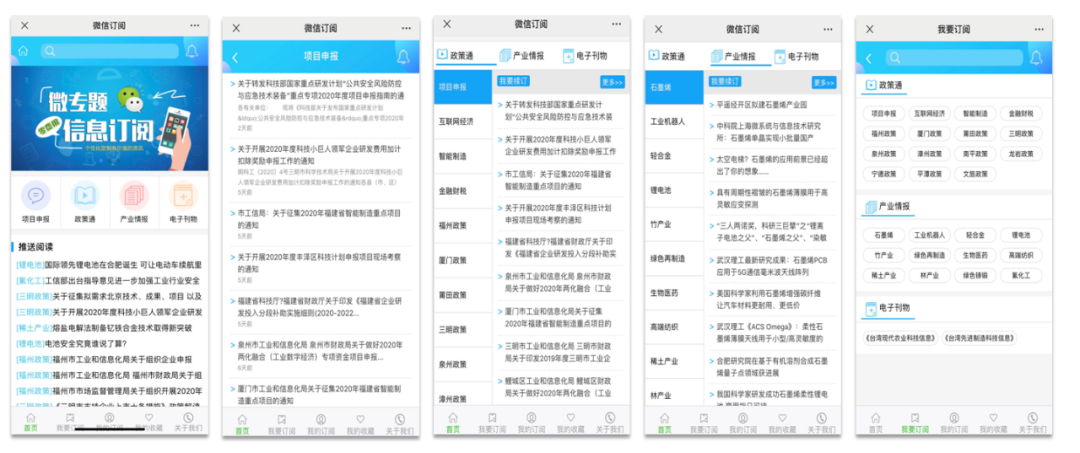This screenshot has height=453, width=1080.
Task: Go back using arrow in 项目申报 header
Action: point(235,57)
